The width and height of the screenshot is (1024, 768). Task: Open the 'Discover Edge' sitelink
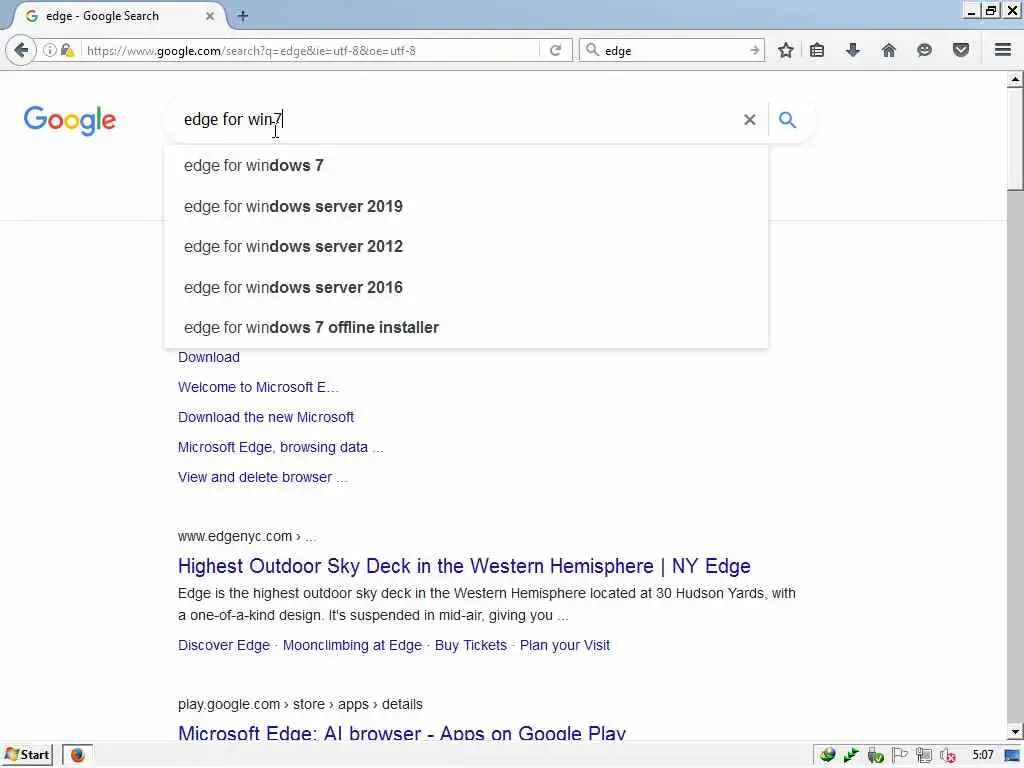click(224, 645)
